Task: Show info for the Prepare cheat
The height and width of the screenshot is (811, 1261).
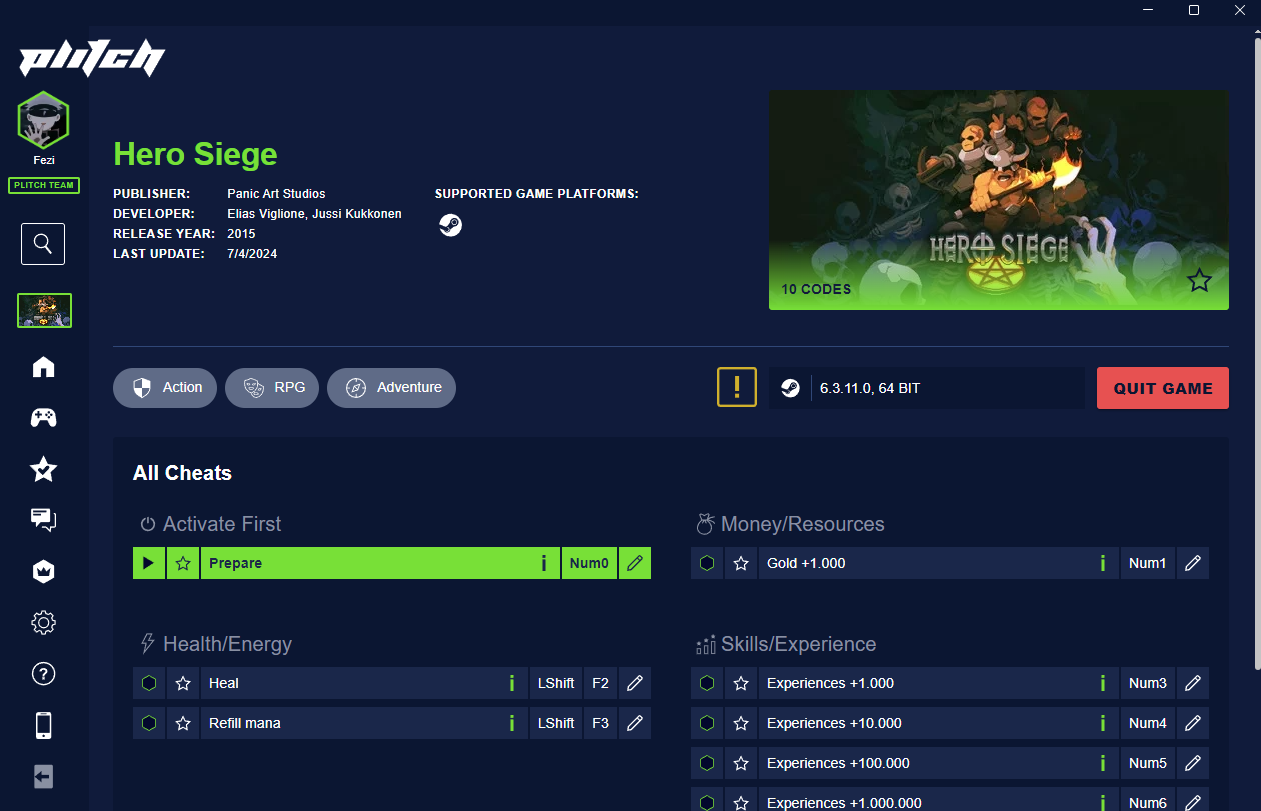Action: coord(544,563)
